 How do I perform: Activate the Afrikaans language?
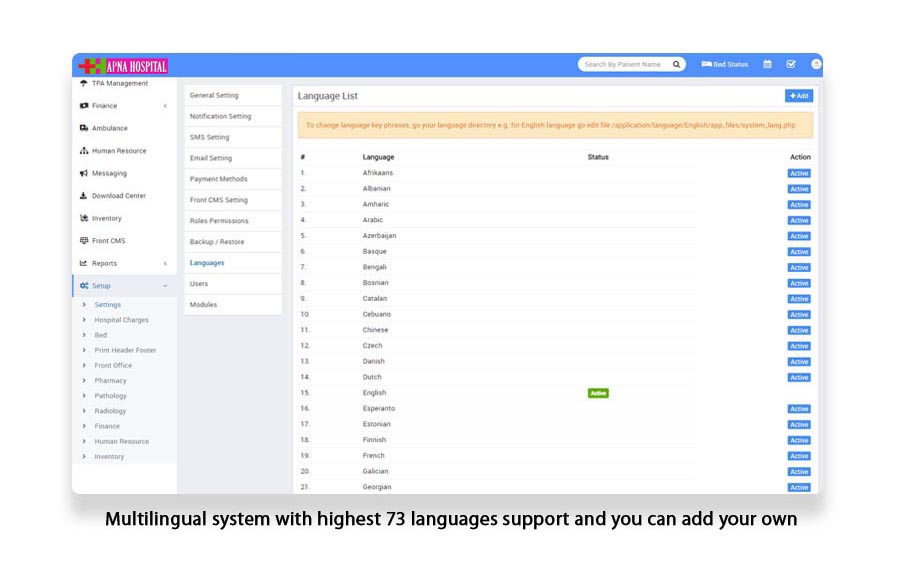click(x=799, y=173)
